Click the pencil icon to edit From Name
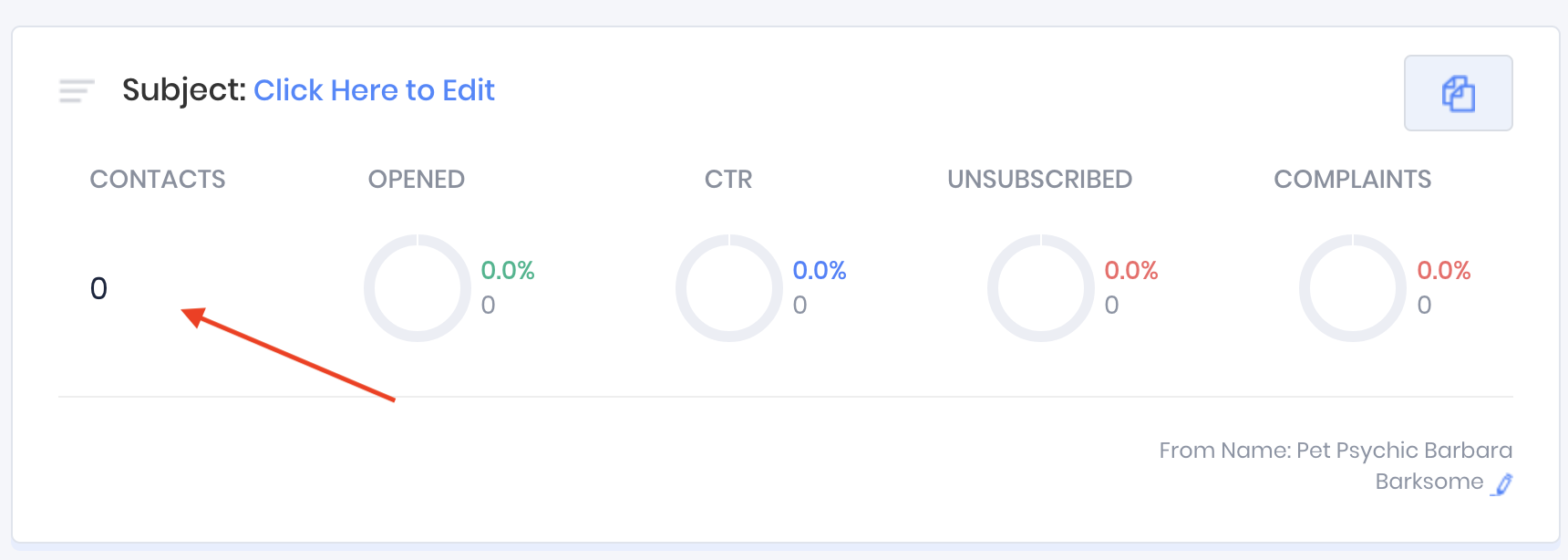Viewport: 1568px width, 560px height. (1502, 483)
